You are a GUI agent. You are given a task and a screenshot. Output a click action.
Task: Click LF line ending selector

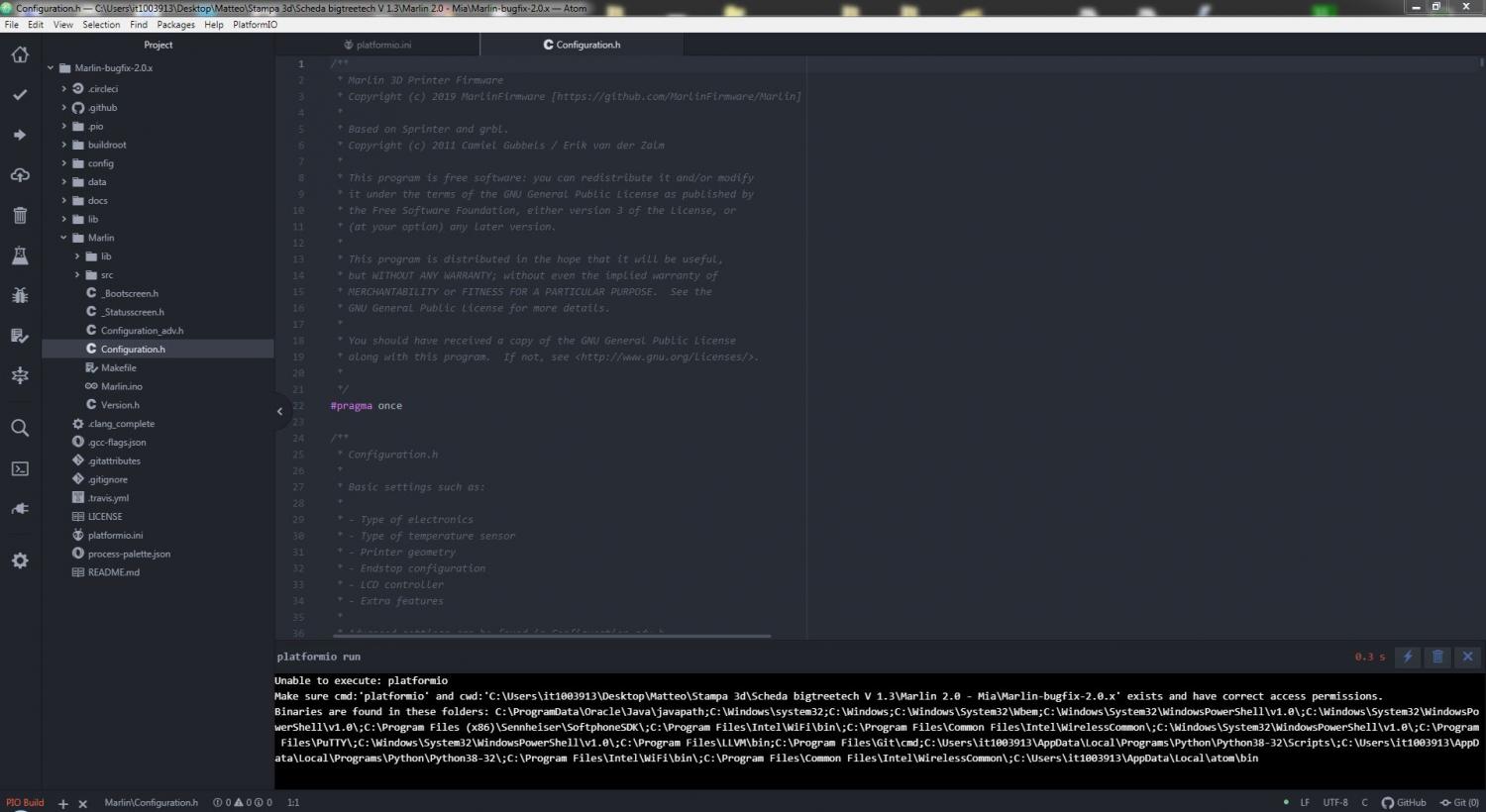point(1305,802)
